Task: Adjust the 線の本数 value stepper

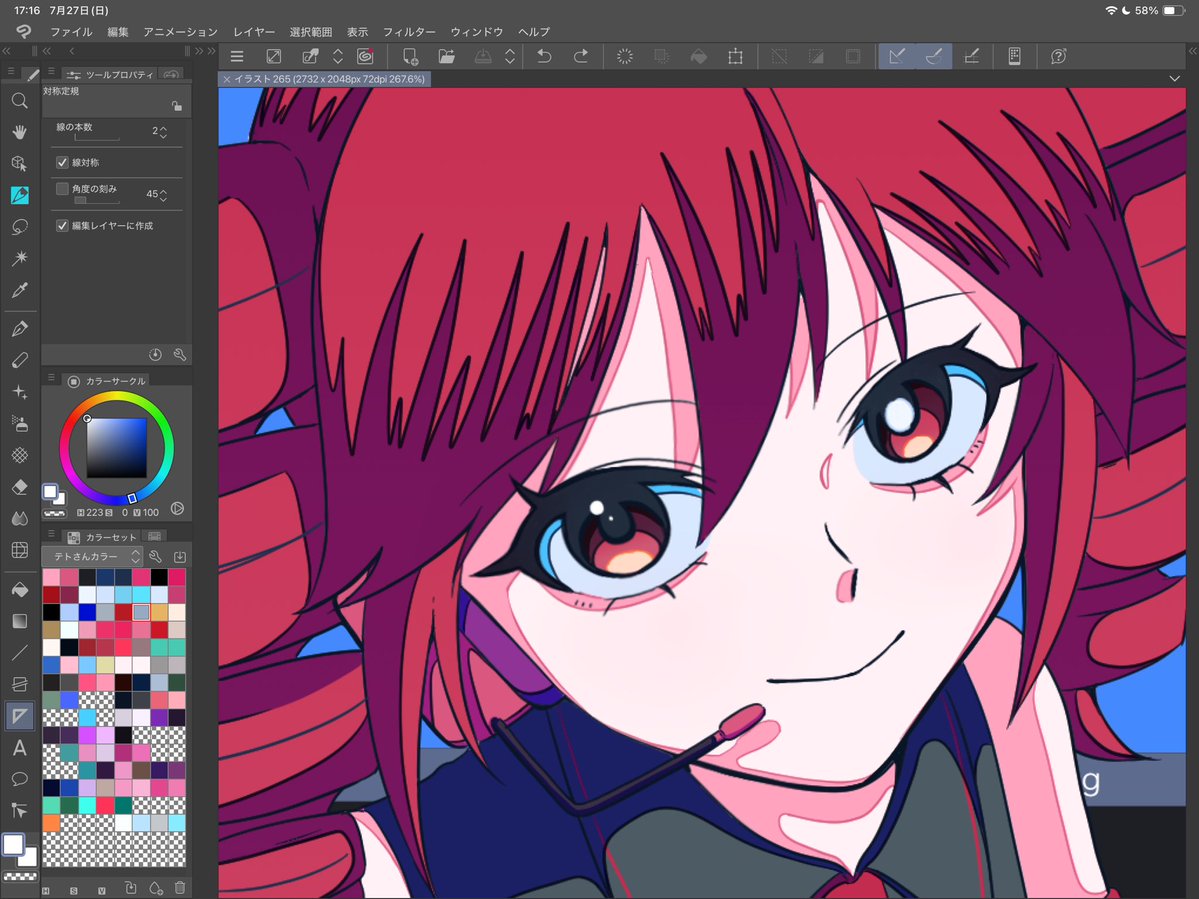Action: pyautogui.click(x=164, y=131)
